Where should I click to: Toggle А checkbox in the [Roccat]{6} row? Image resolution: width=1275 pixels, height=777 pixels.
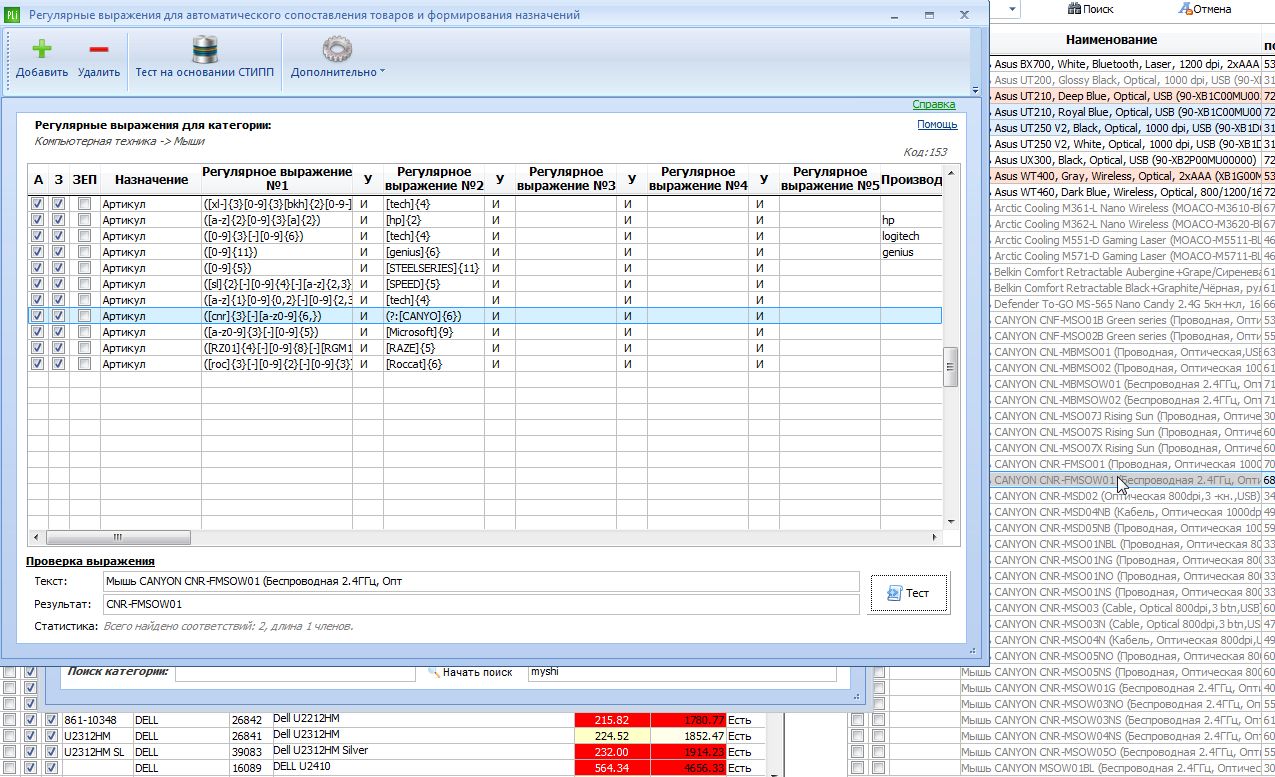38,364
